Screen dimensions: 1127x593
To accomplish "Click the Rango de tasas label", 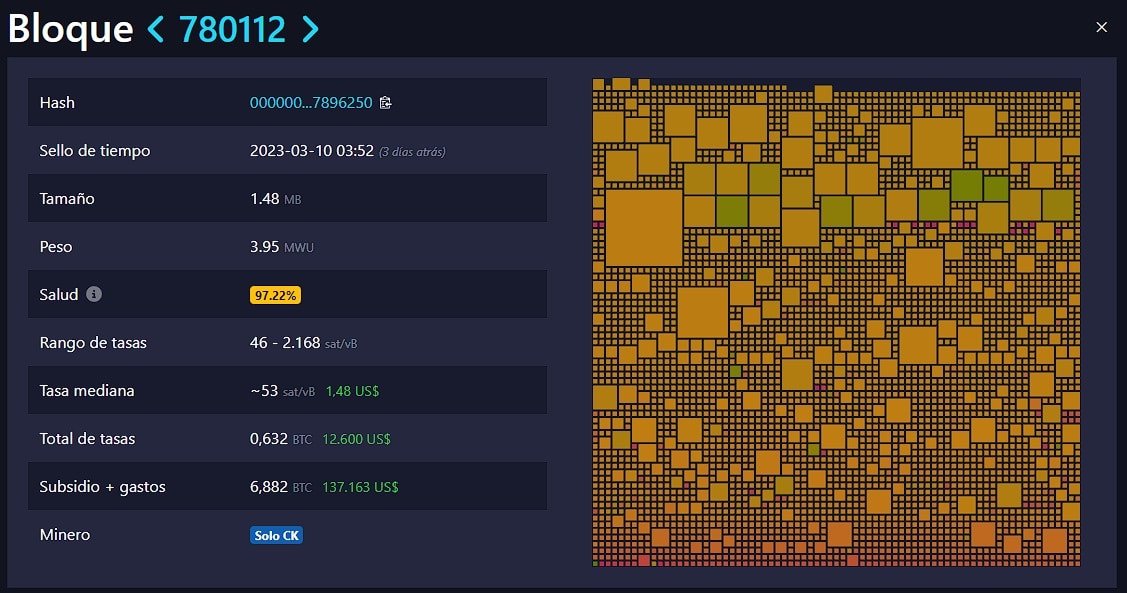I will [x=93, y=343].
